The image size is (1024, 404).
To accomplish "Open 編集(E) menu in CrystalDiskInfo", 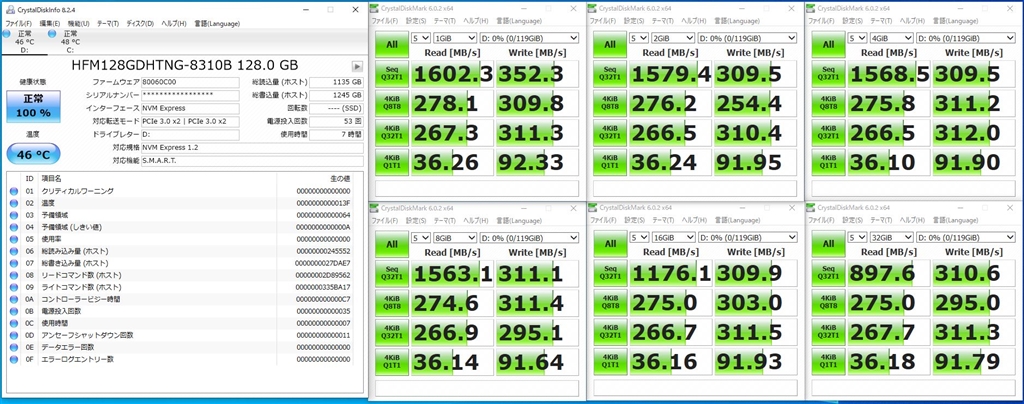I will 48,23.
